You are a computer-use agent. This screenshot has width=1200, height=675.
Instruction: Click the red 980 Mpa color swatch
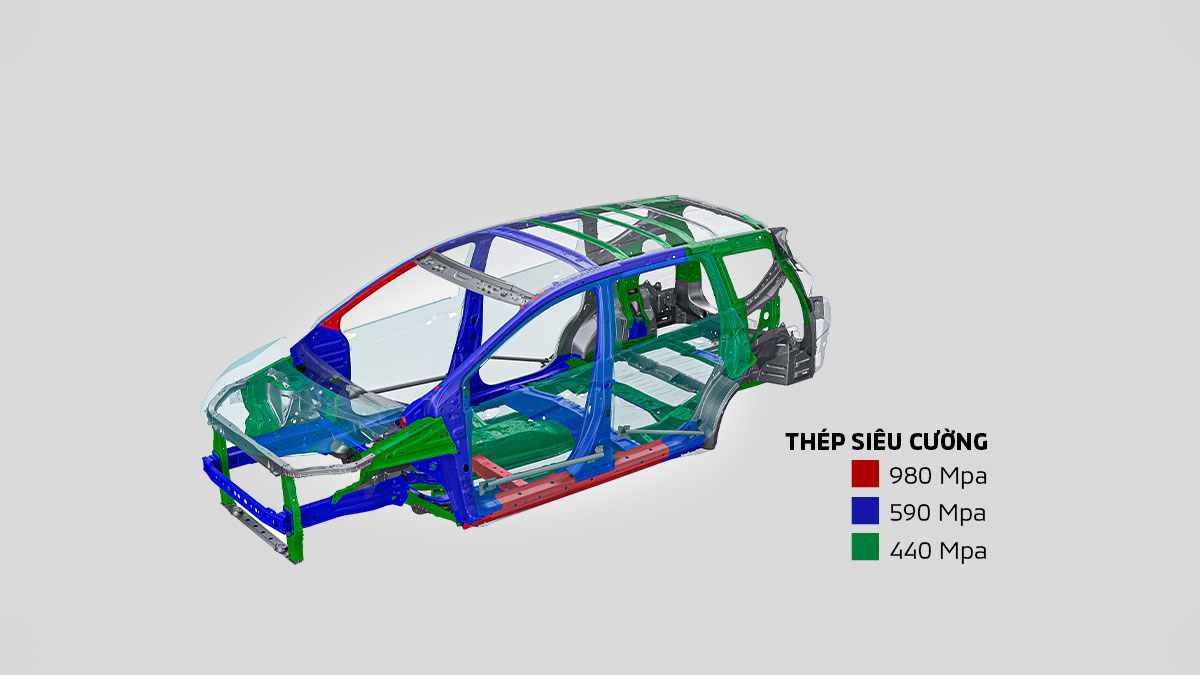865,474
